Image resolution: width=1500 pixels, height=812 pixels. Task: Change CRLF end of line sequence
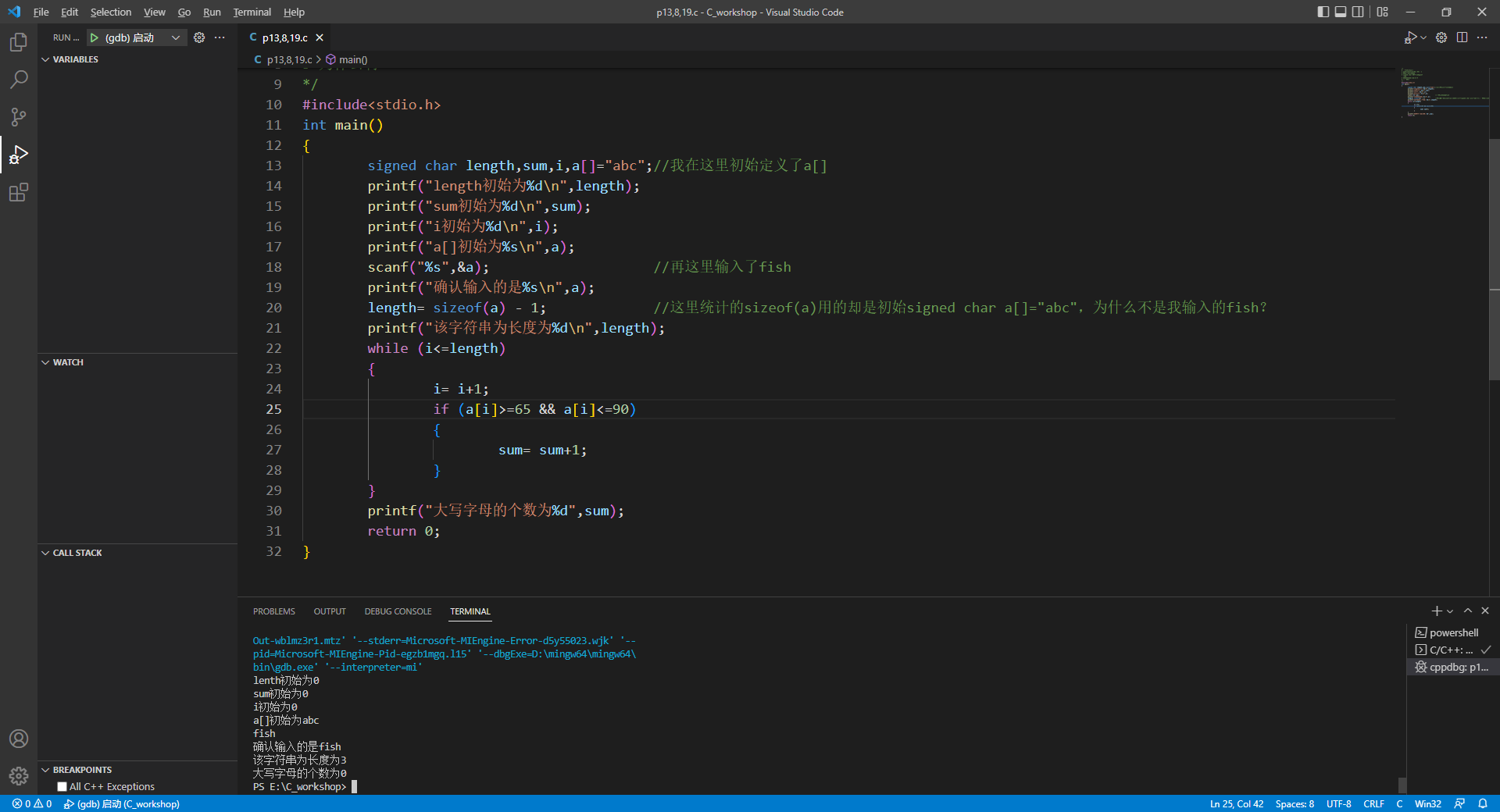click(x=1373, y=803)
